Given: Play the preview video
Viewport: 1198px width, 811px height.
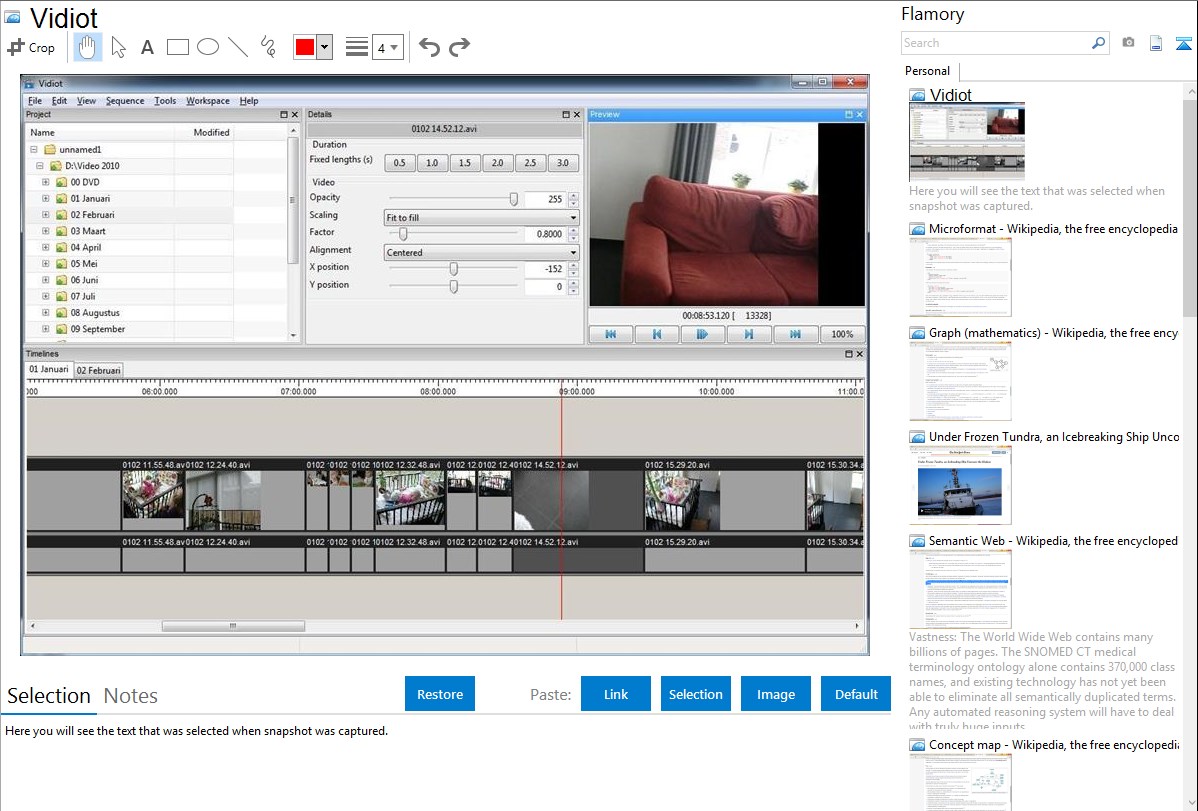Looking at the screenshot, I should click(x=702, y=334).
